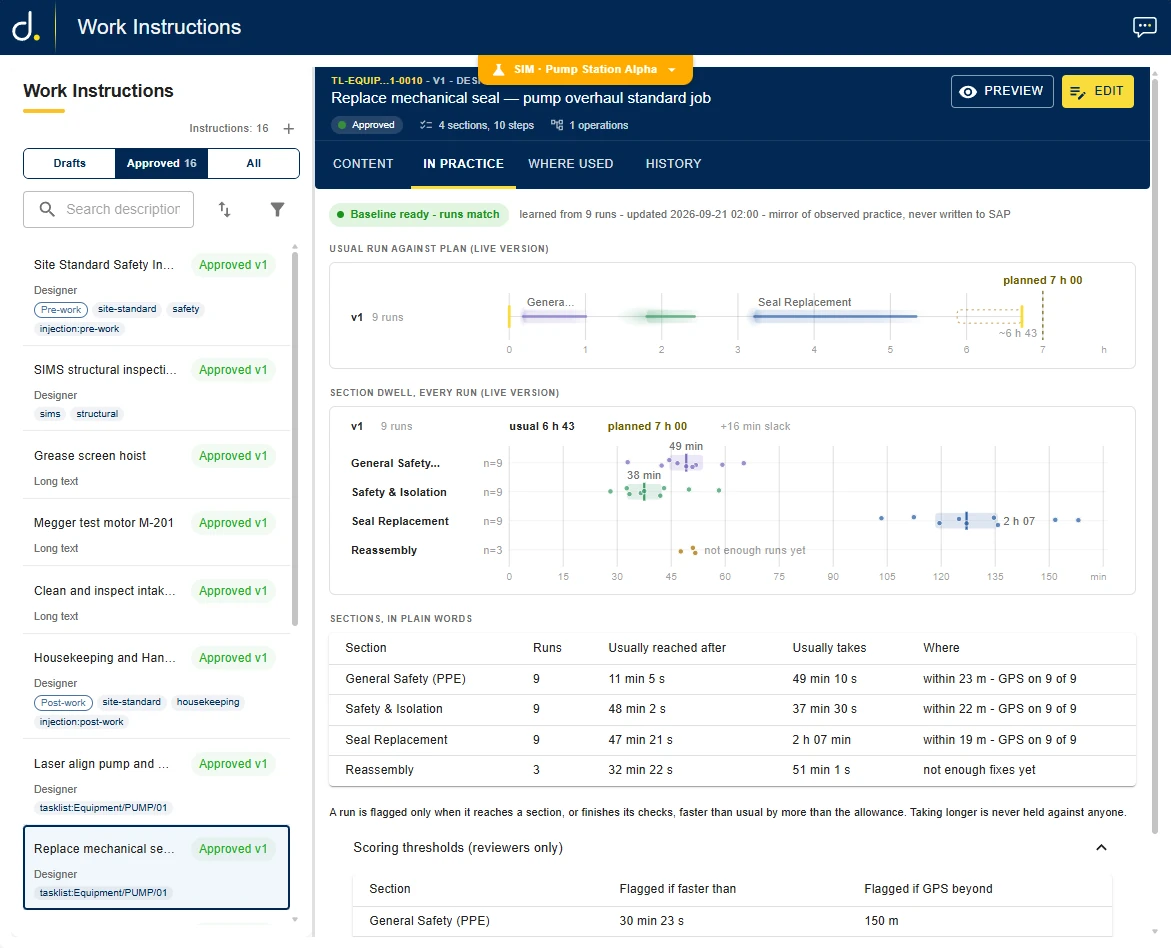This screenshot has width=1171, height=948.
Task: Show All instructions
Action: 254,164
